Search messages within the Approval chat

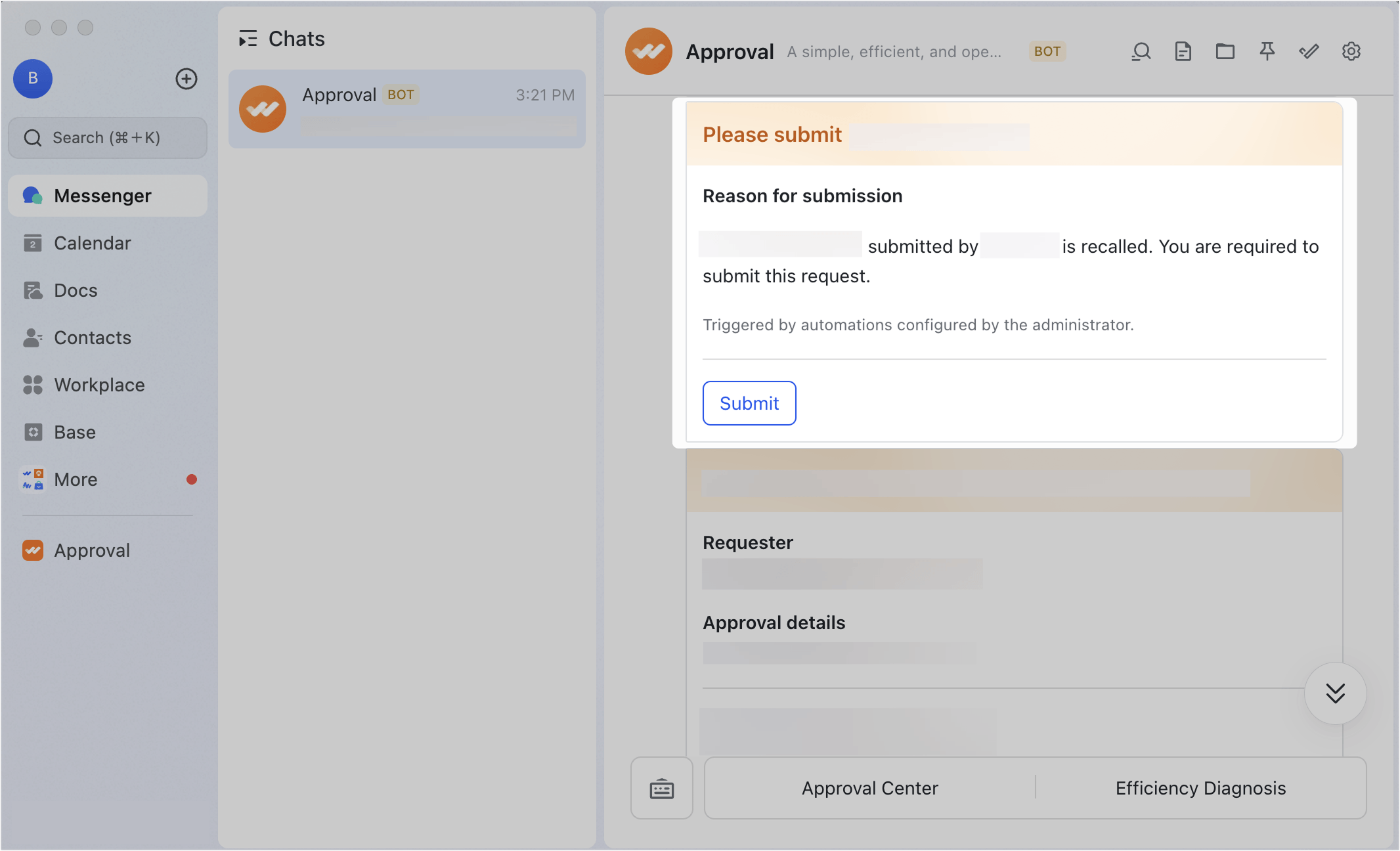coord(1141,51)
